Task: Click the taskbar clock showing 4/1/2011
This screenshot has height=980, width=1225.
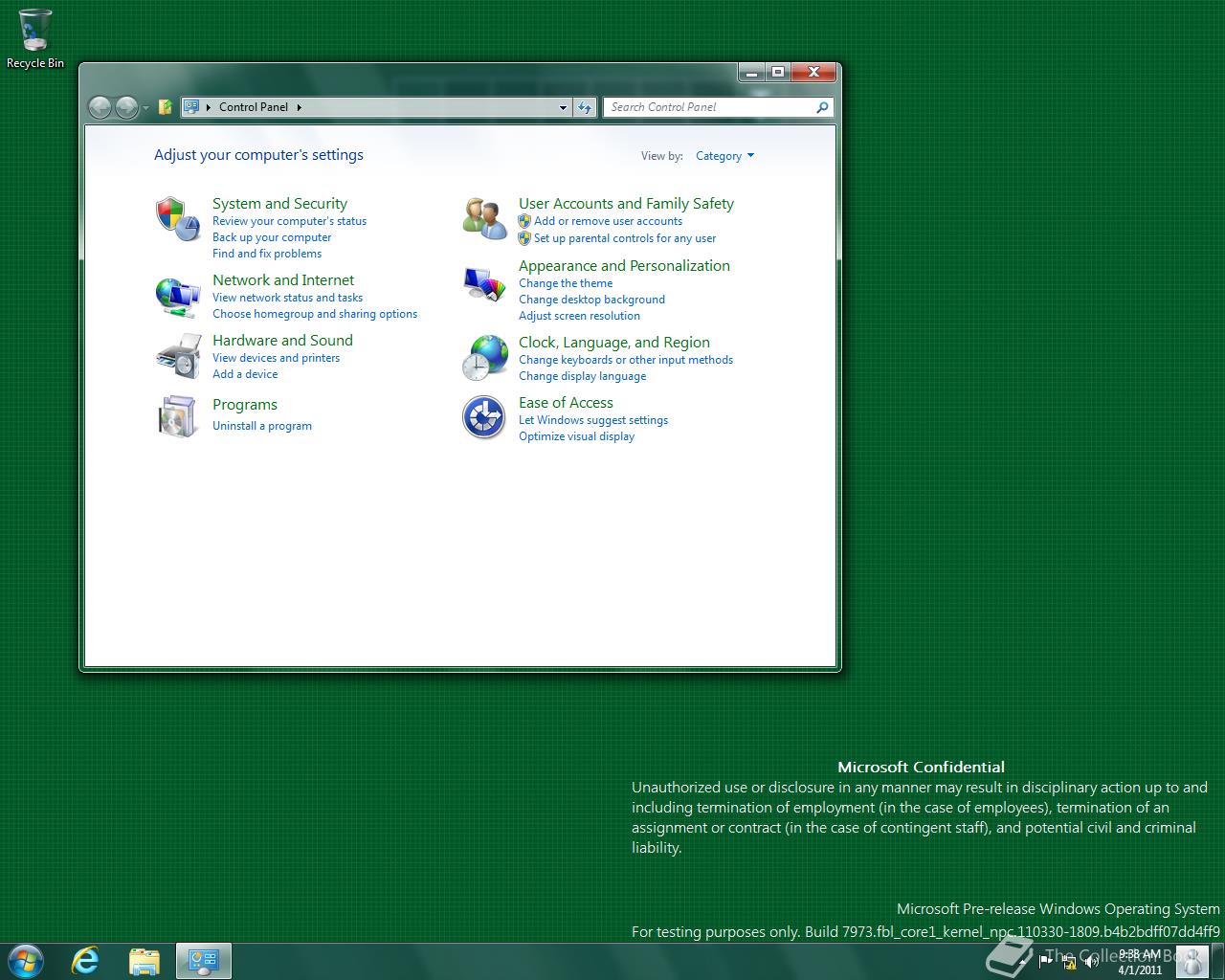Action: click(x=1139, y=962)
